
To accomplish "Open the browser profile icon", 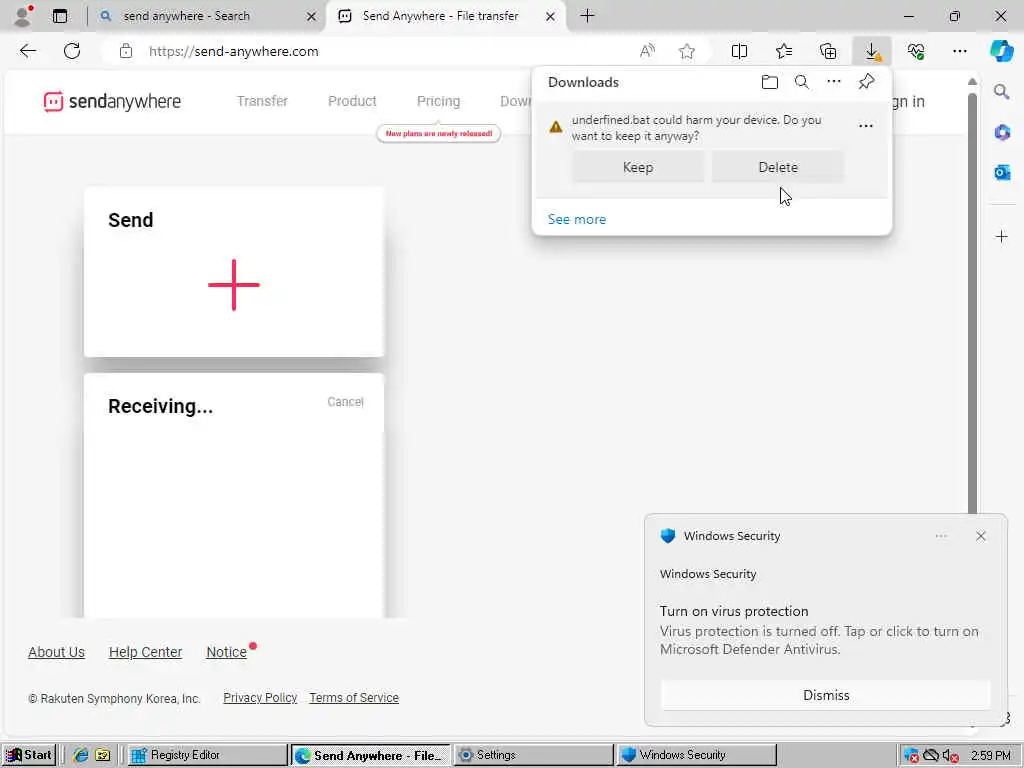I will [23, 16].
